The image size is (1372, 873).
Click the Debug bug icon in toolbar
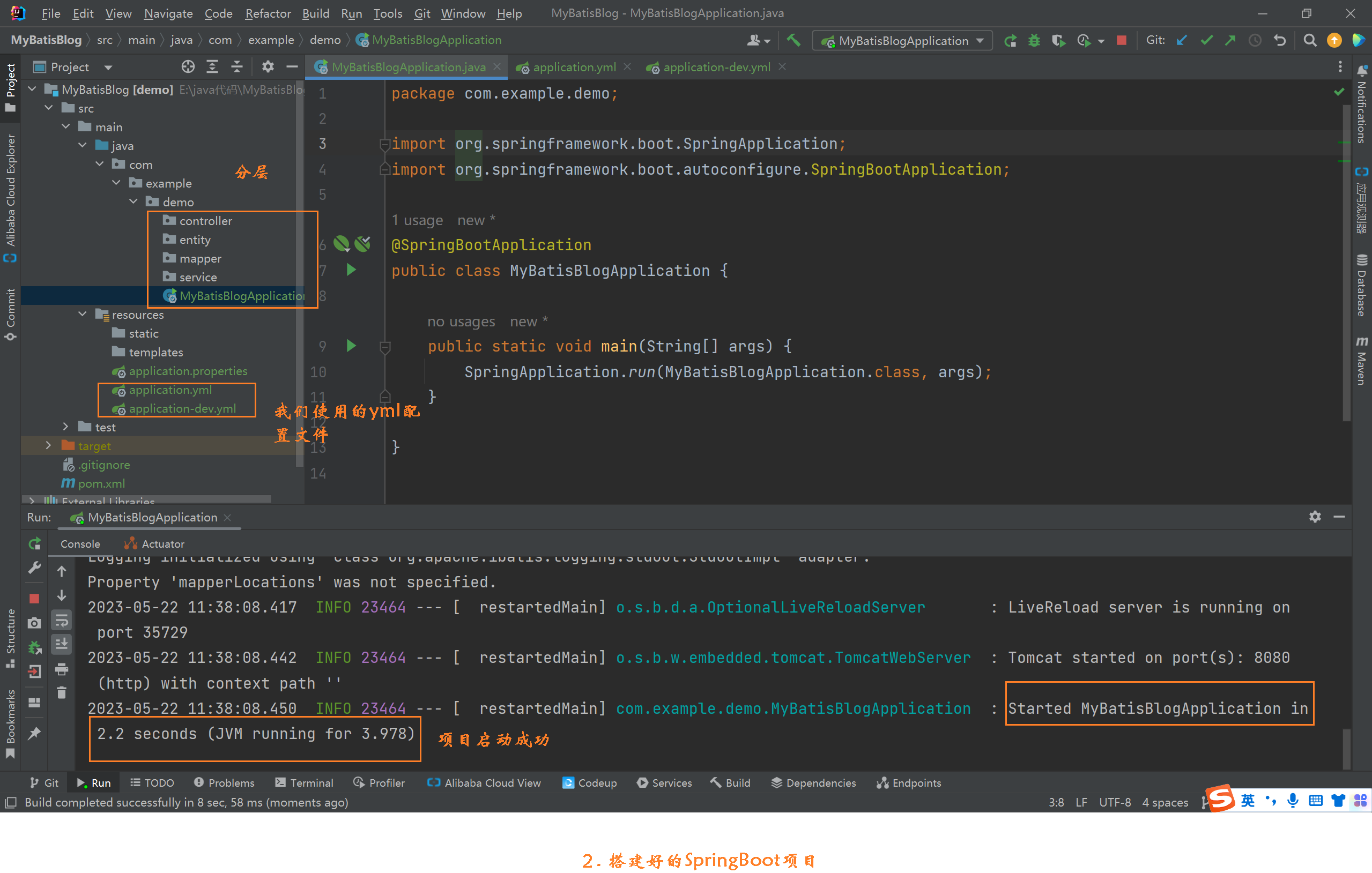click(x=1034, y=40)
